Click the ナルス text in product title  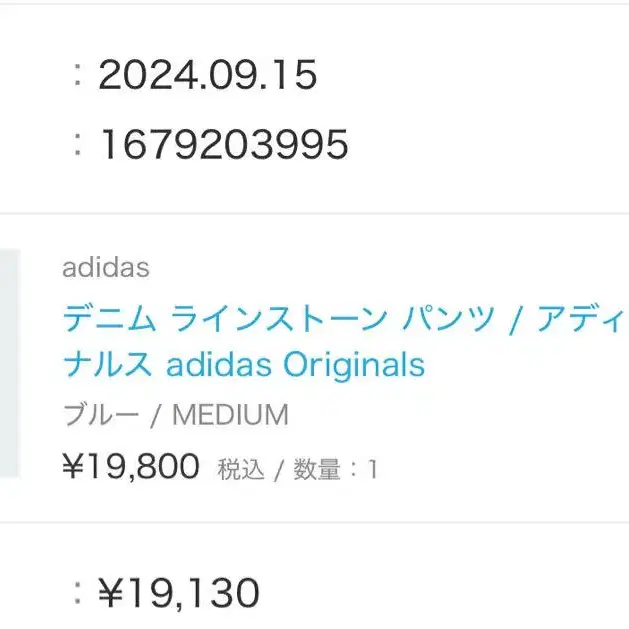tap(108, 364)
